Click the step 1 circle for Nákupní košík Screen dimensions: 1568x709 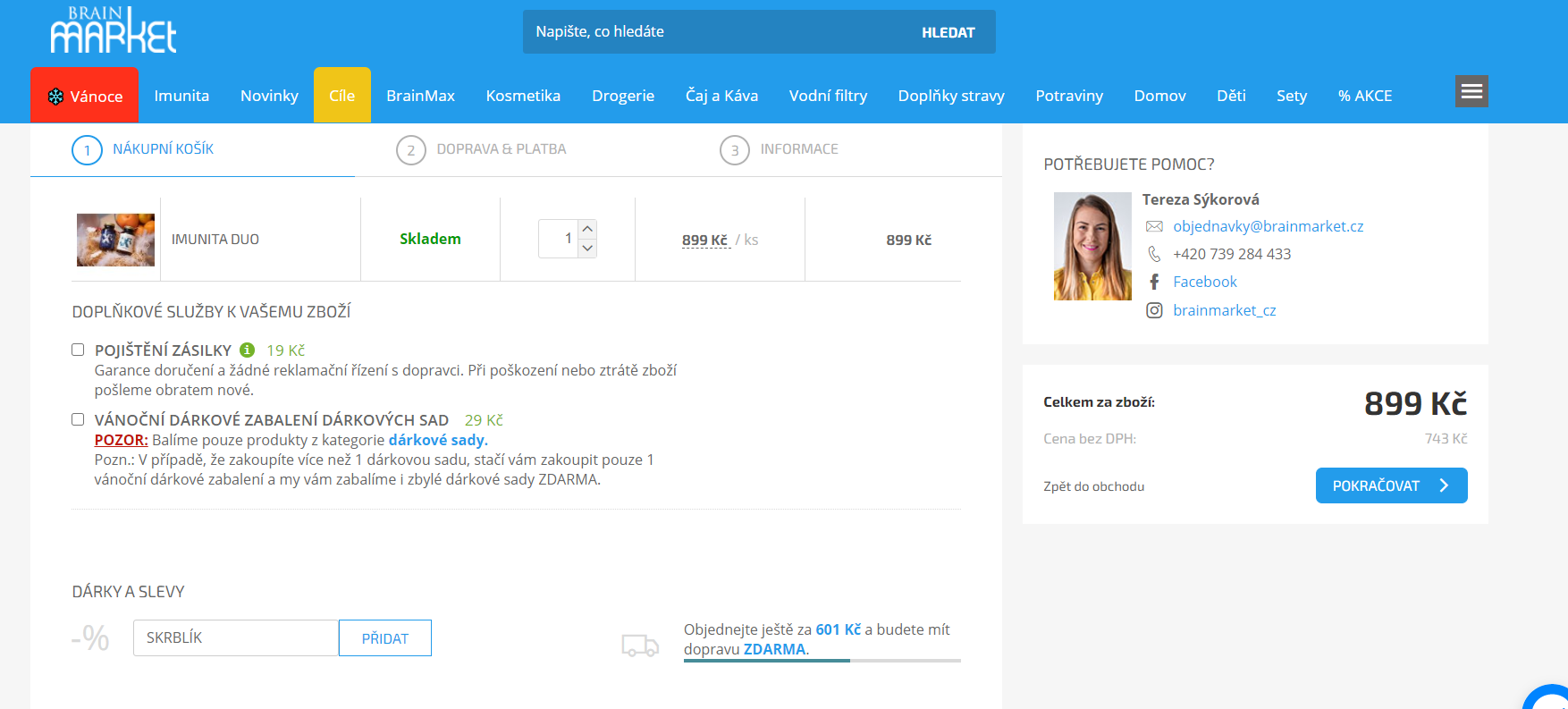point(87,150)
